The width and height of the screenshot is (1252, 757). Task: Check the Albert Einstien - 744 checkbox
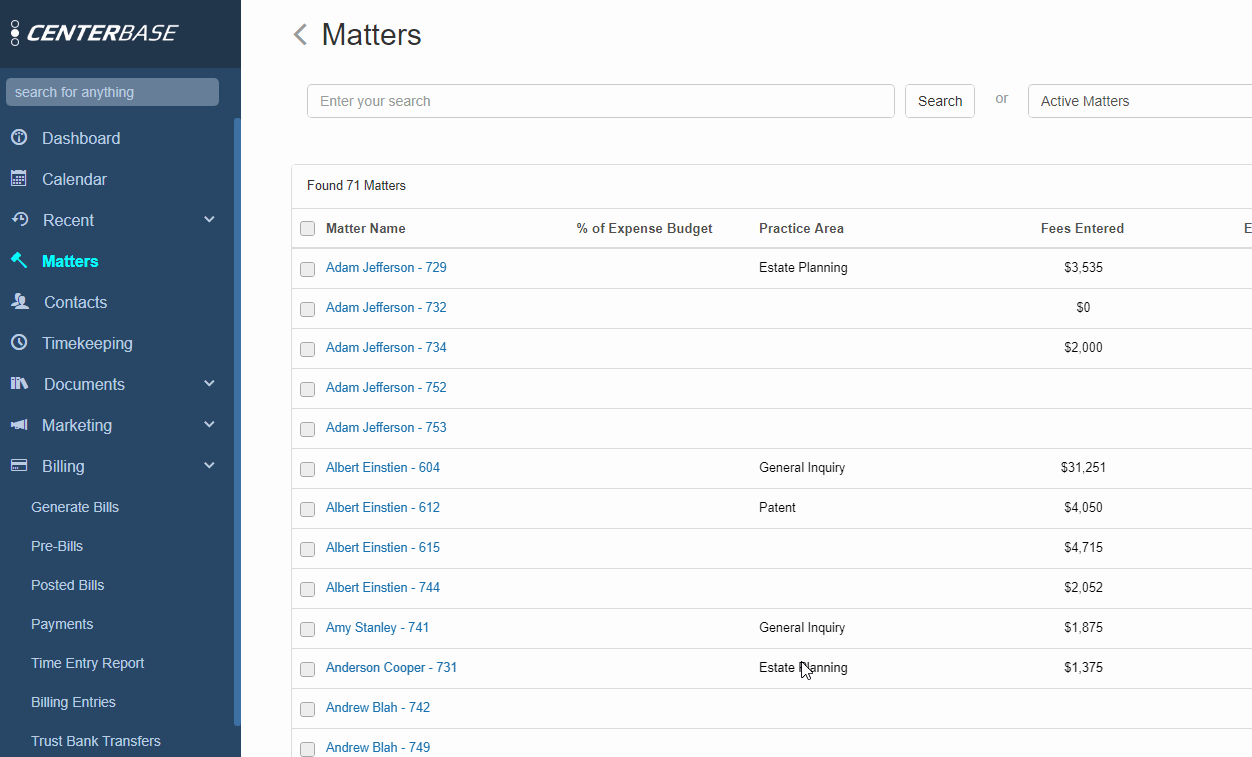pos(308,589)
